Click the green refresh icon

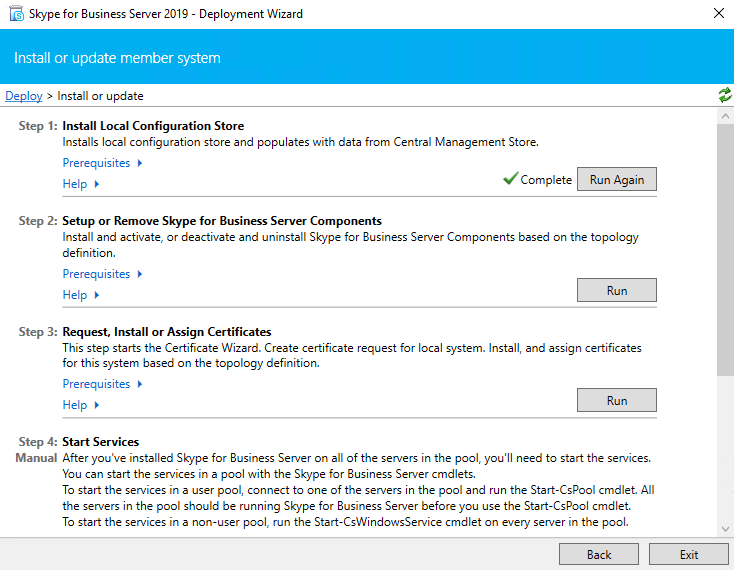click(725, 95)
